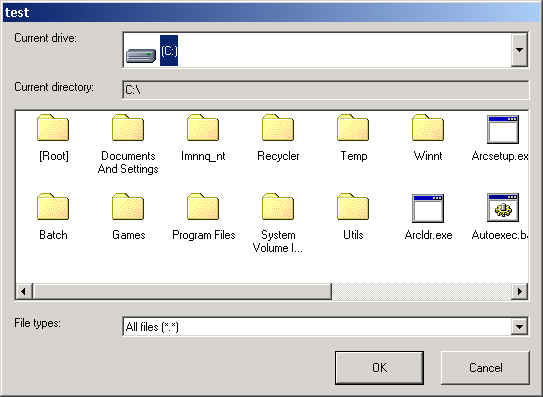Select the Utils folder icon
This screenshot has height=397, width=543.
point(353,206)
